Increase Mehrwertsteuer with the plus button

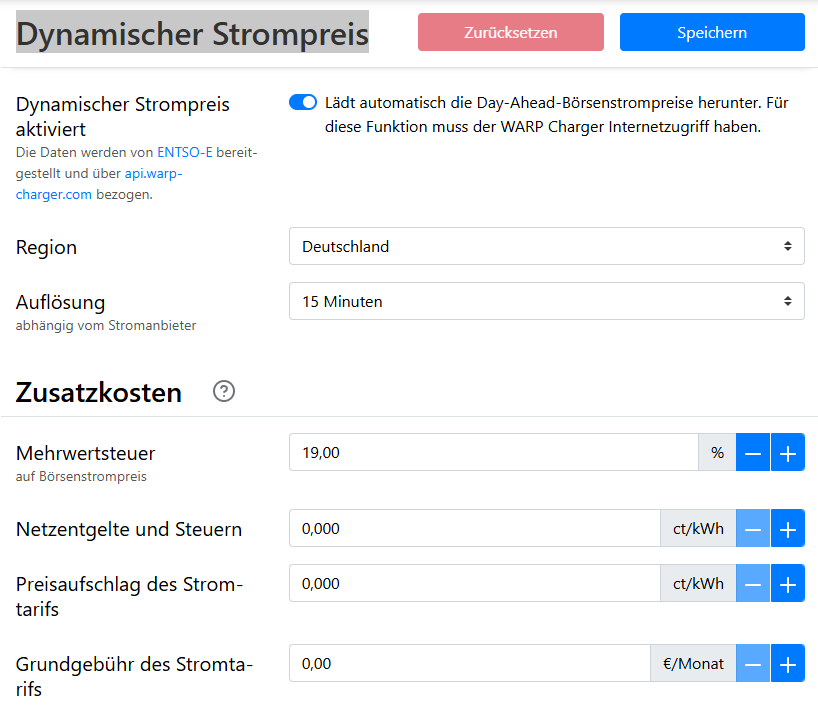coord(787,453)
